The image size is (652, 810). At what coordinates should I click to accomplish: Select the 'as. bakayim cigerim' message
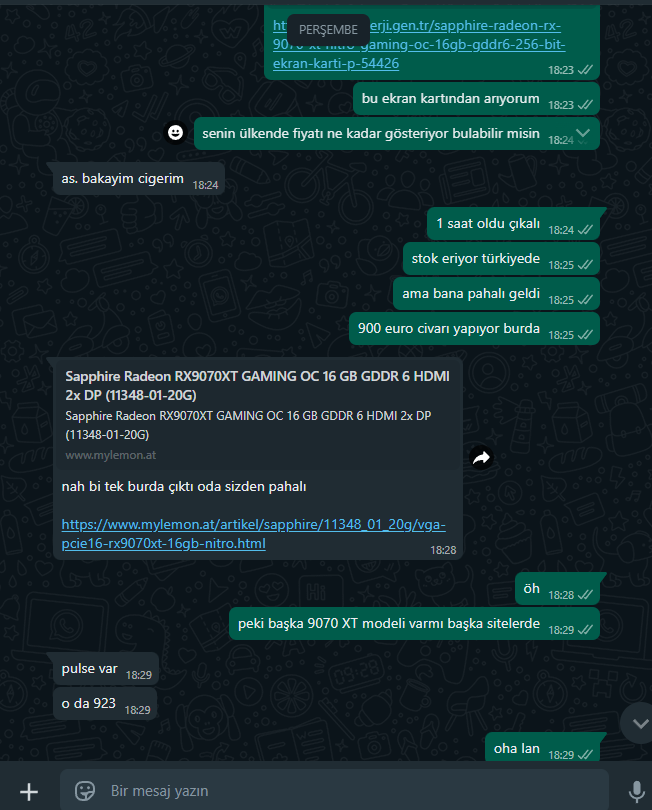click(139, 179)
